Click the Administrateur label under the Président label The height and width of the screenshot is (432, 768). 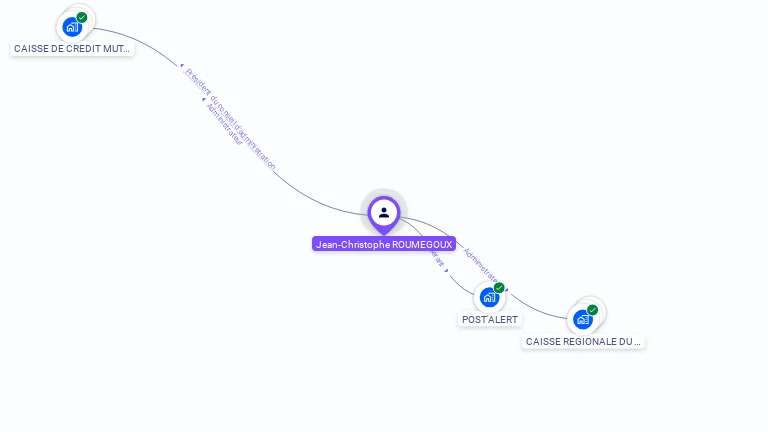[x=224, y=124]
